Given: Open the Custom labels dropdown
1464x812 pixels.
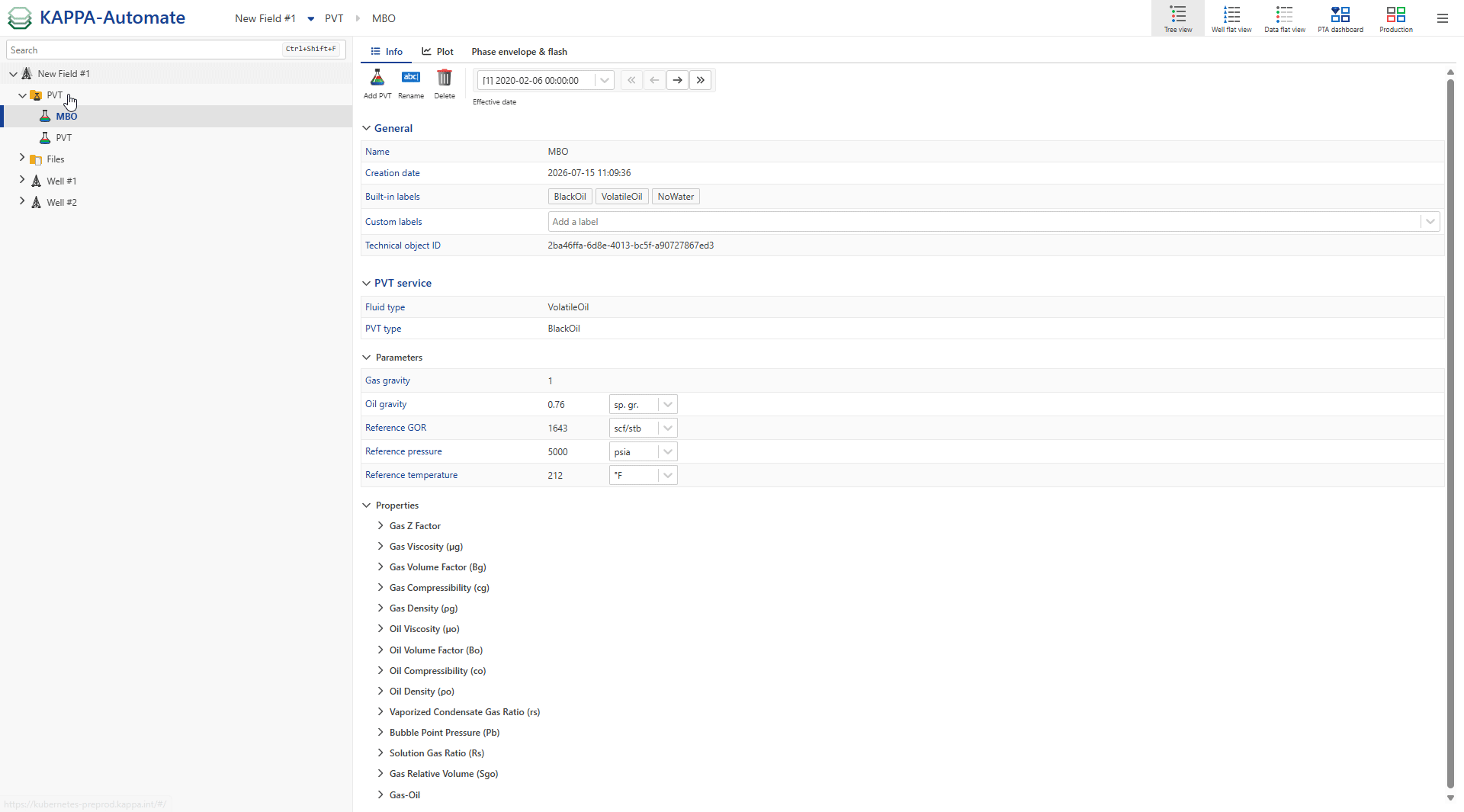Looking at the screenshot, I should [1430, 222].
